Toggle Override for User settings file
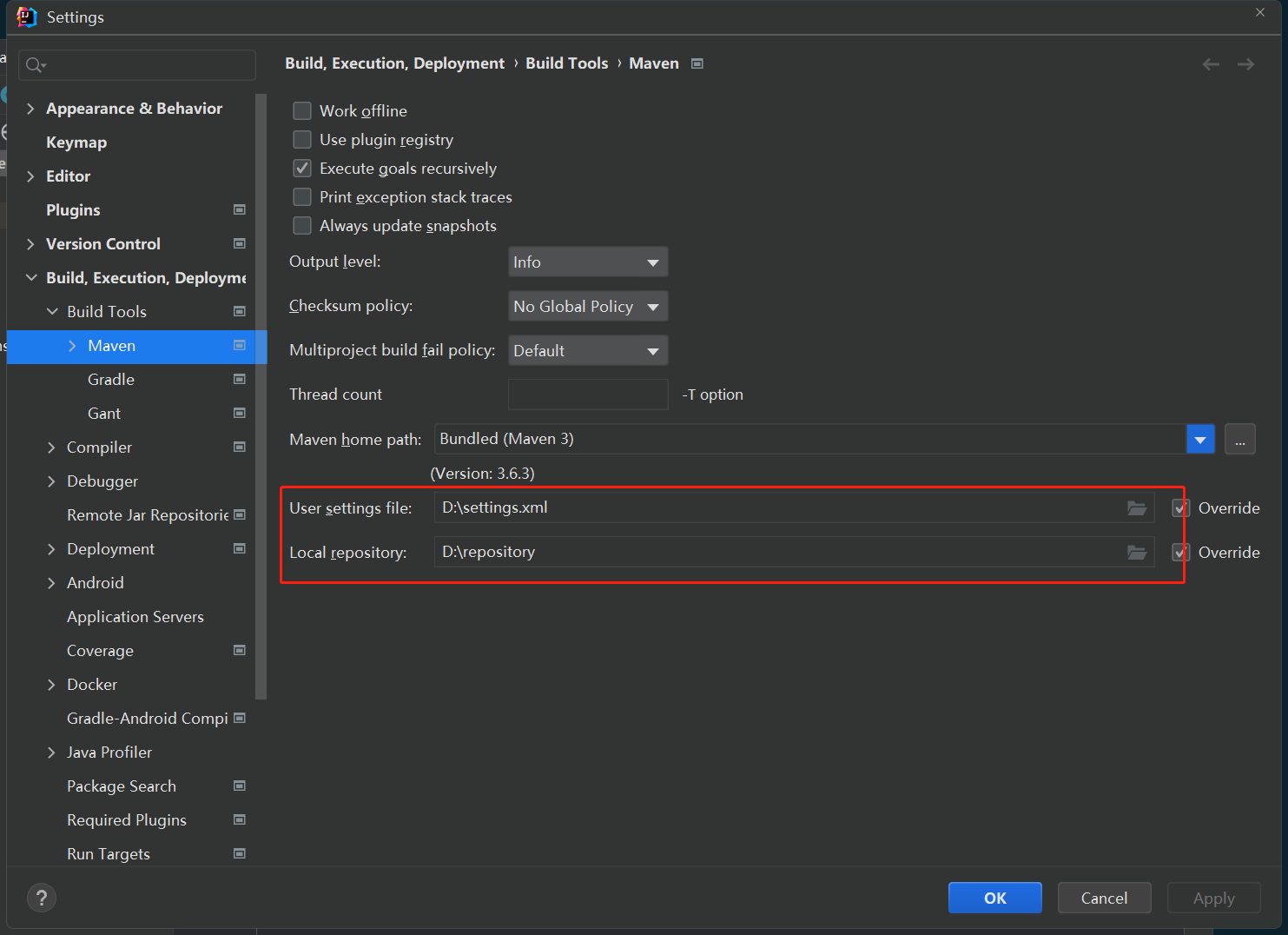Screen dimensions: 1288x935 coord(1180,508)
